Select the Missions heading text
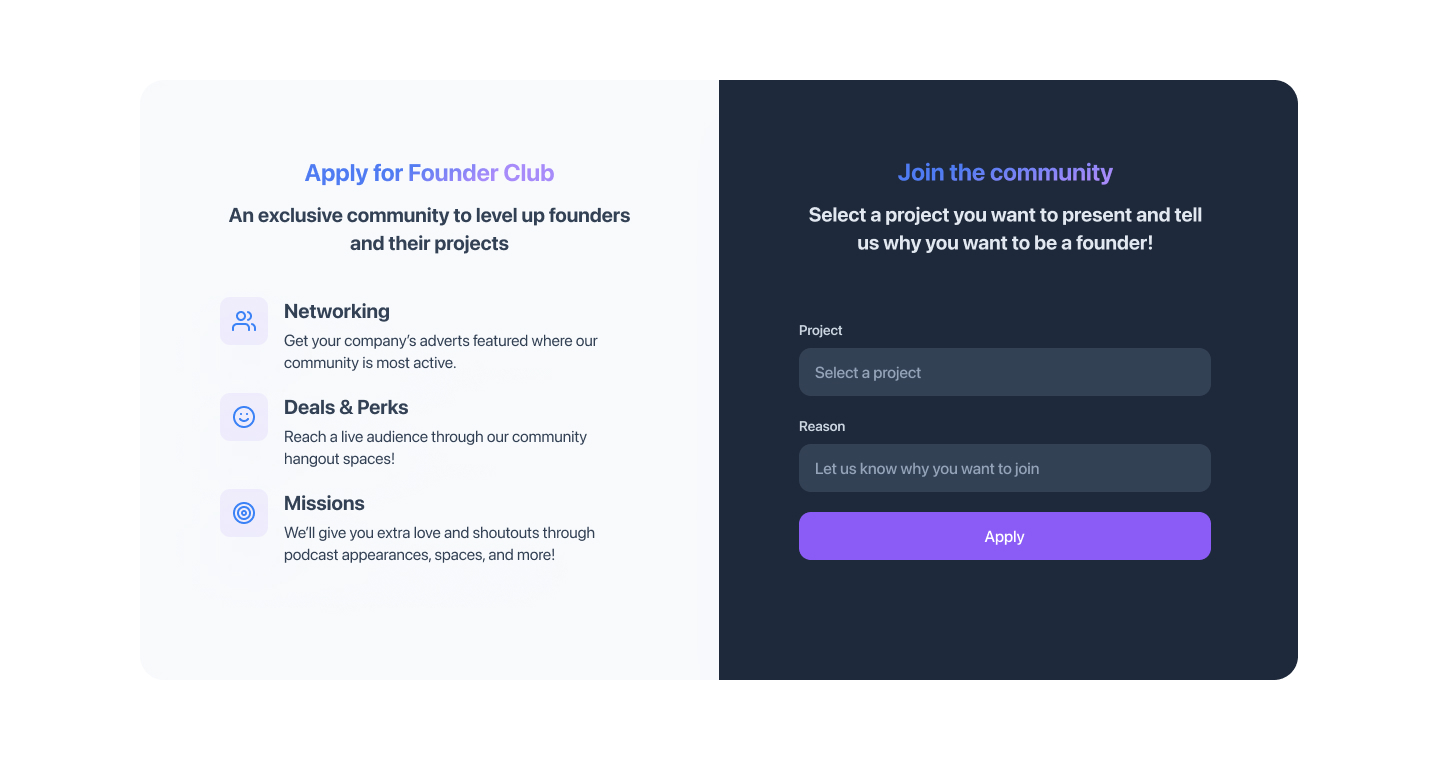 pyautogui.click(x=324, y=503)
